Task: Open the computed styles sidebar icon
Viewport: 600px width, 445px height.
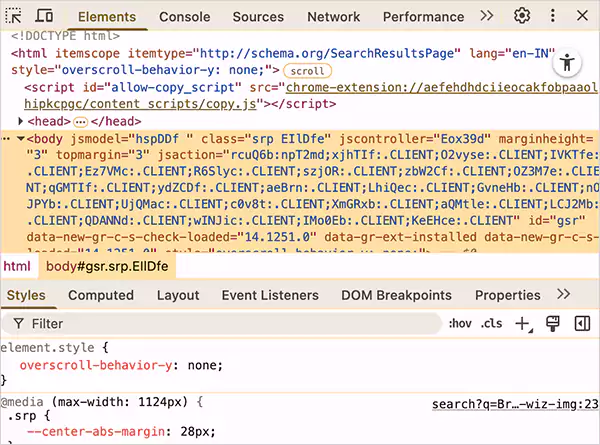Action: (x=581, y=324)
